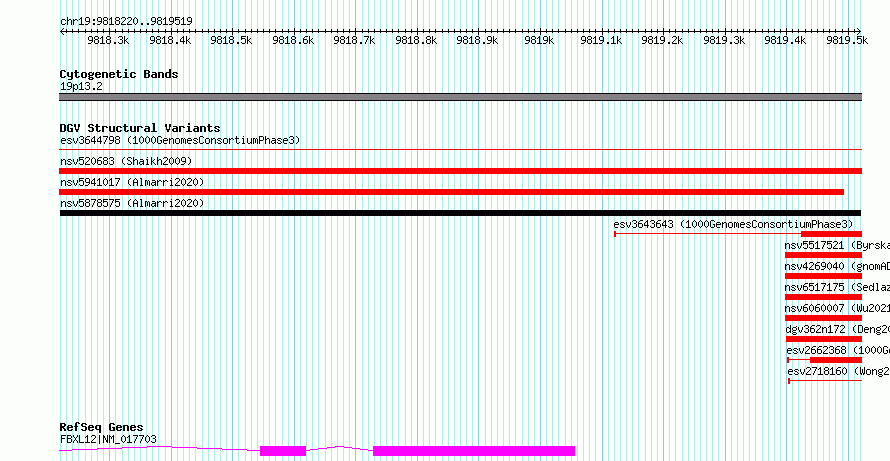This screenshot has width=890, height=461.
Task: Click the red bar beneath nsv520683
Action: 461,171
